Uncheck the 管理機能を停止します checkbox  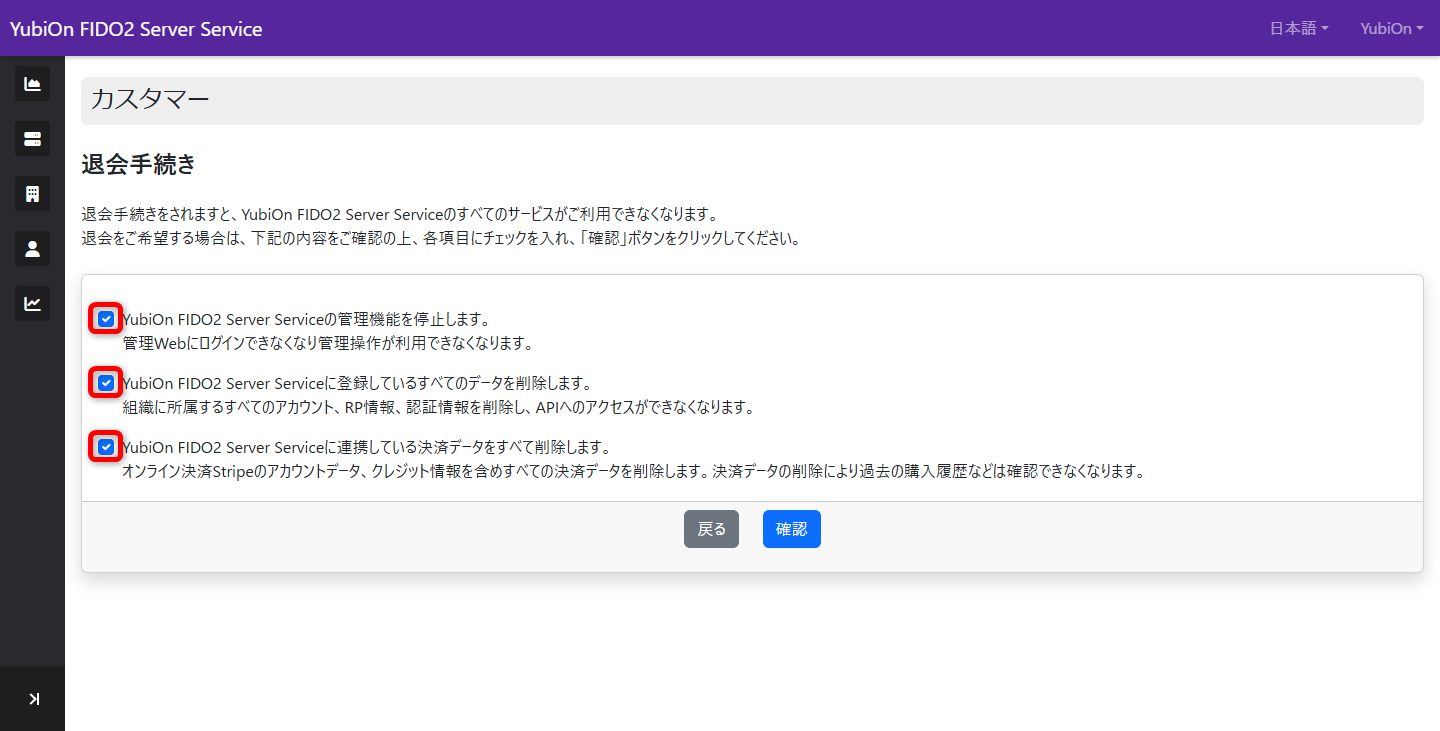click(106, 319)
